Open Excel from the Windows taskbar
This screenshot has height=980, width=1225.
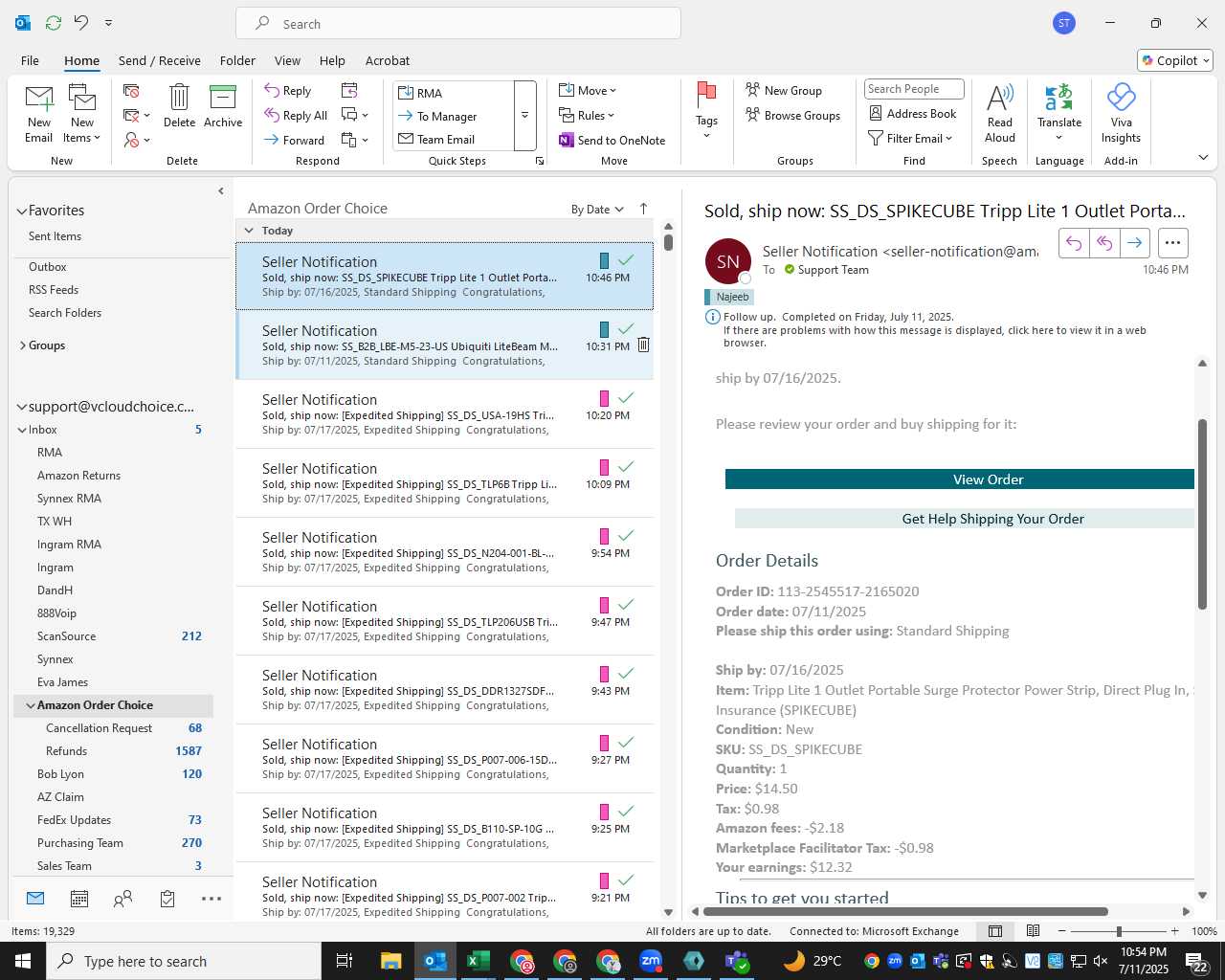[x=478, y=961]
